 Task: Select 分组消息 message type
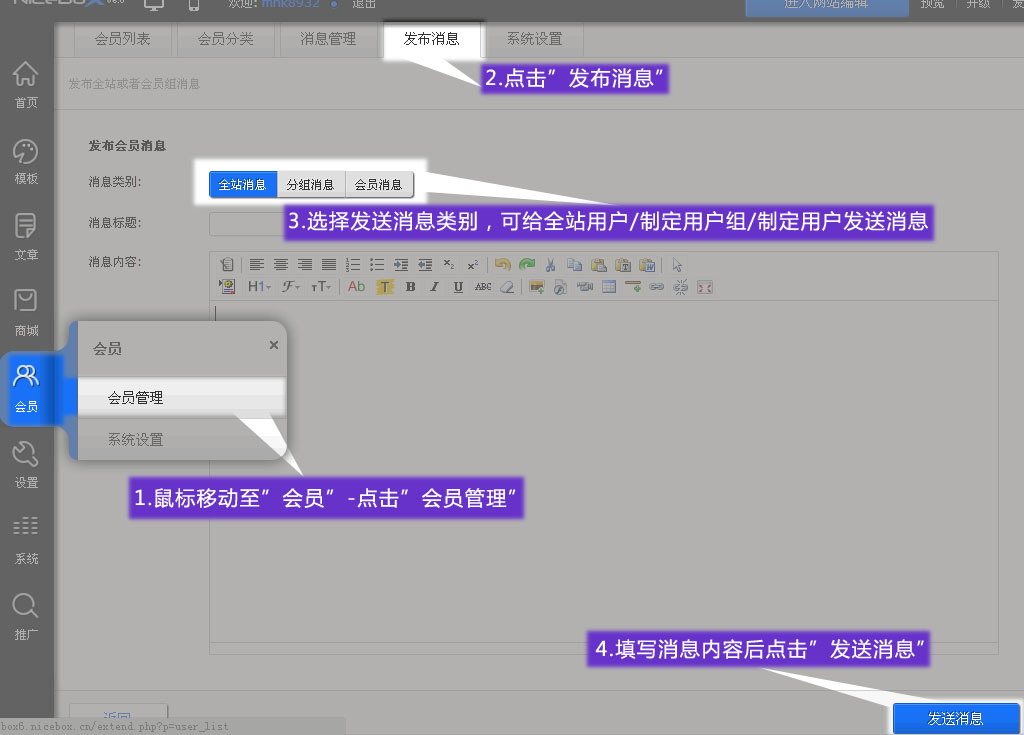310,185
